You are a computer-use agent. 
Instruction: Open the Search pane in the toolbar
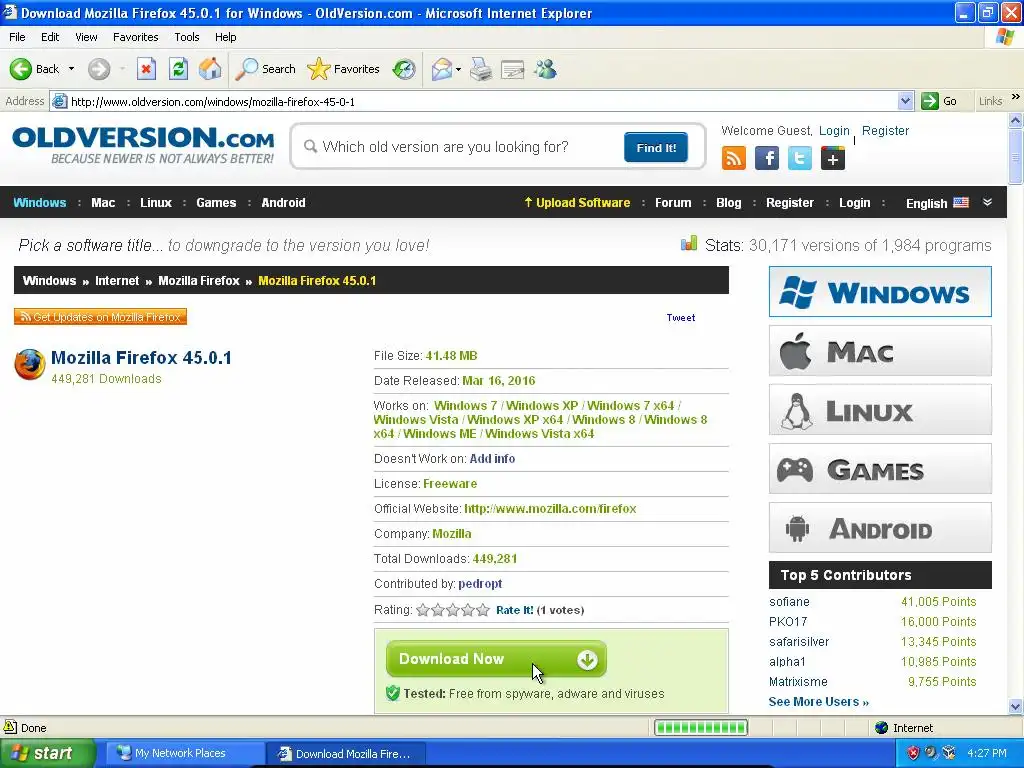pyautogui.click(x=265, y=69)
